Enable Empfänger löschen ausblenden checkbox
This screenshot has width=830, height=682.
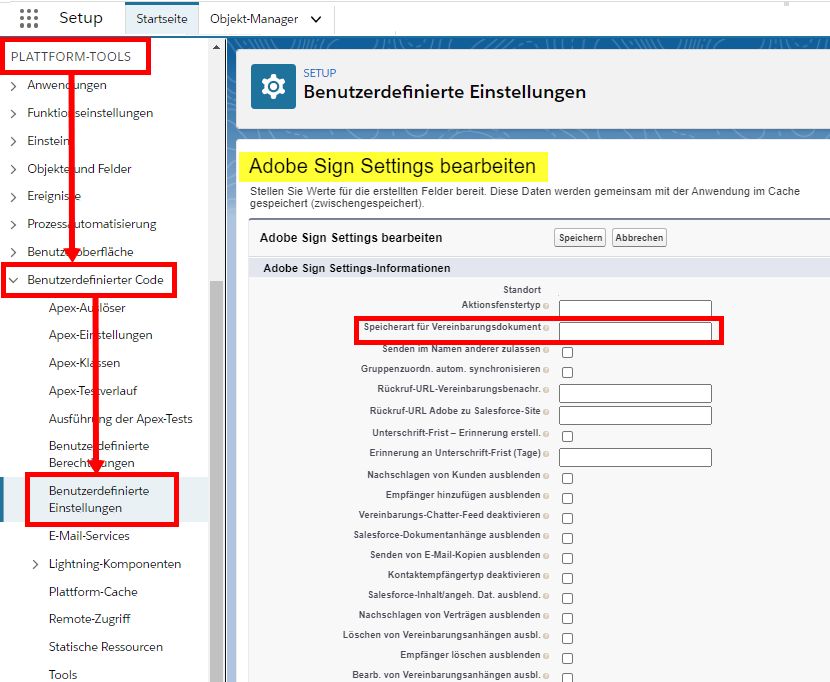pos(567,658)
